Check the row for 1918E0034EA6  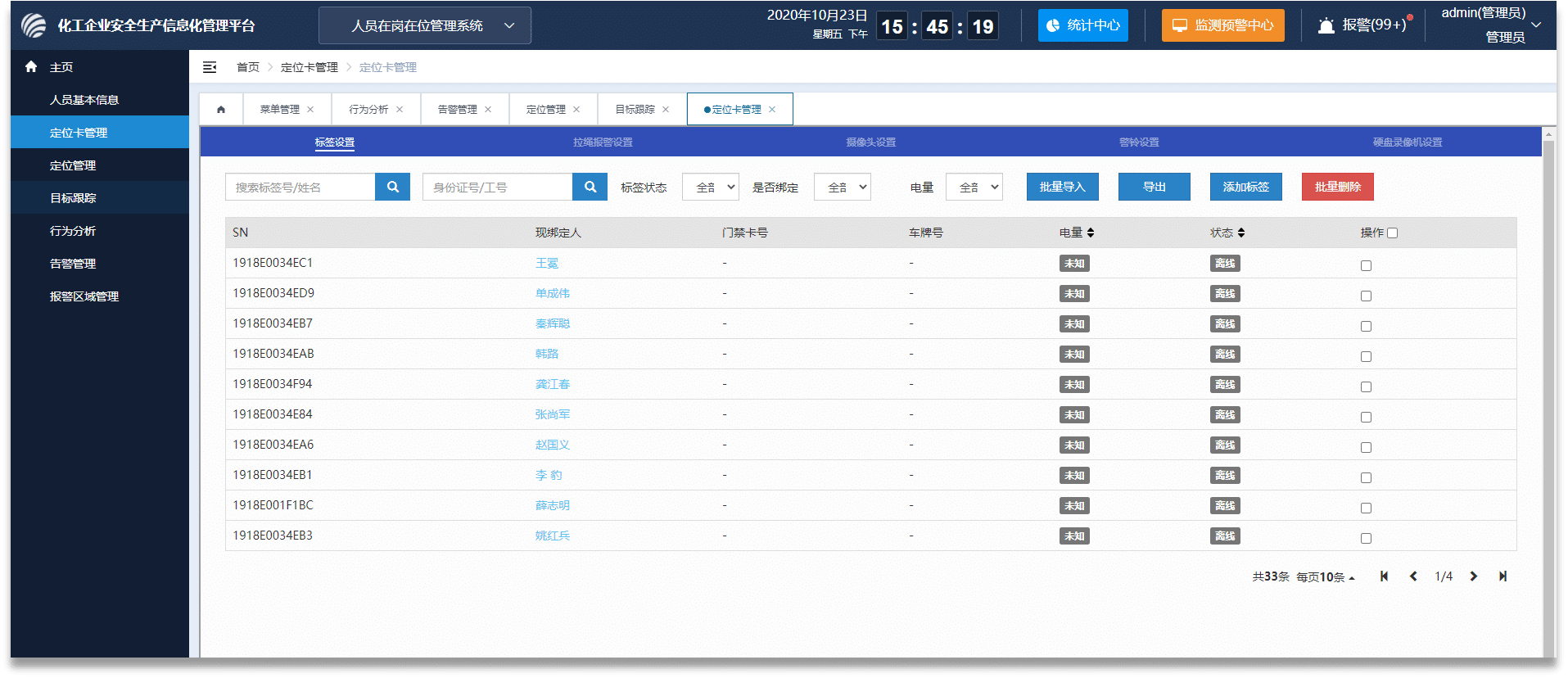(x=1366, y=447)
